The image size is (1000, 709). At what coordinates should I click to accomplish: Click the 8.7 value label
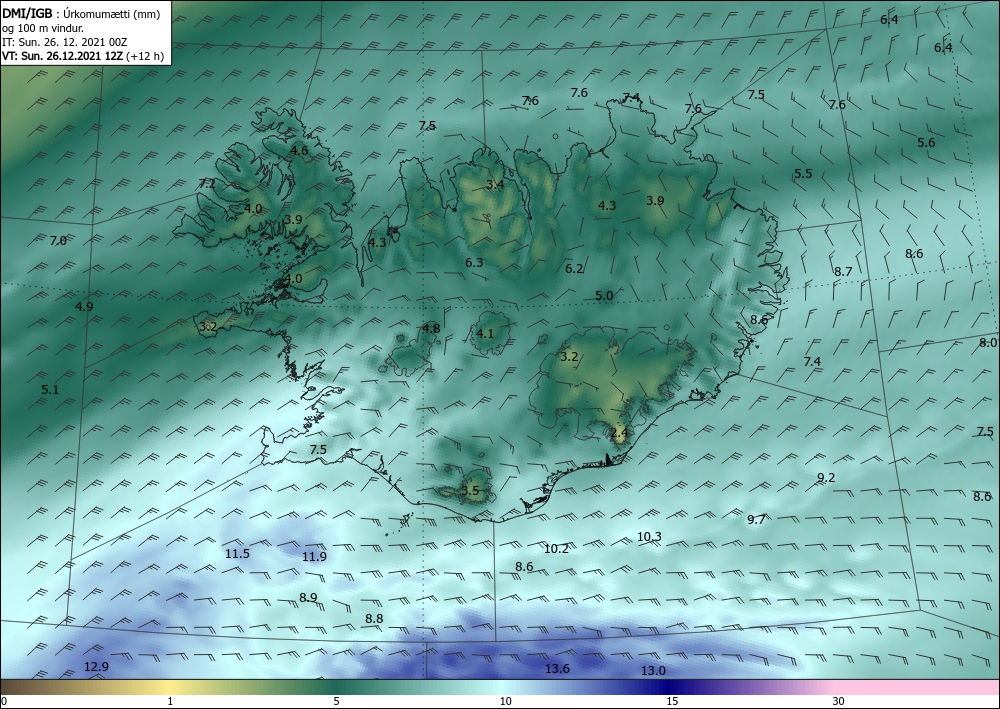tap(843, 272)
